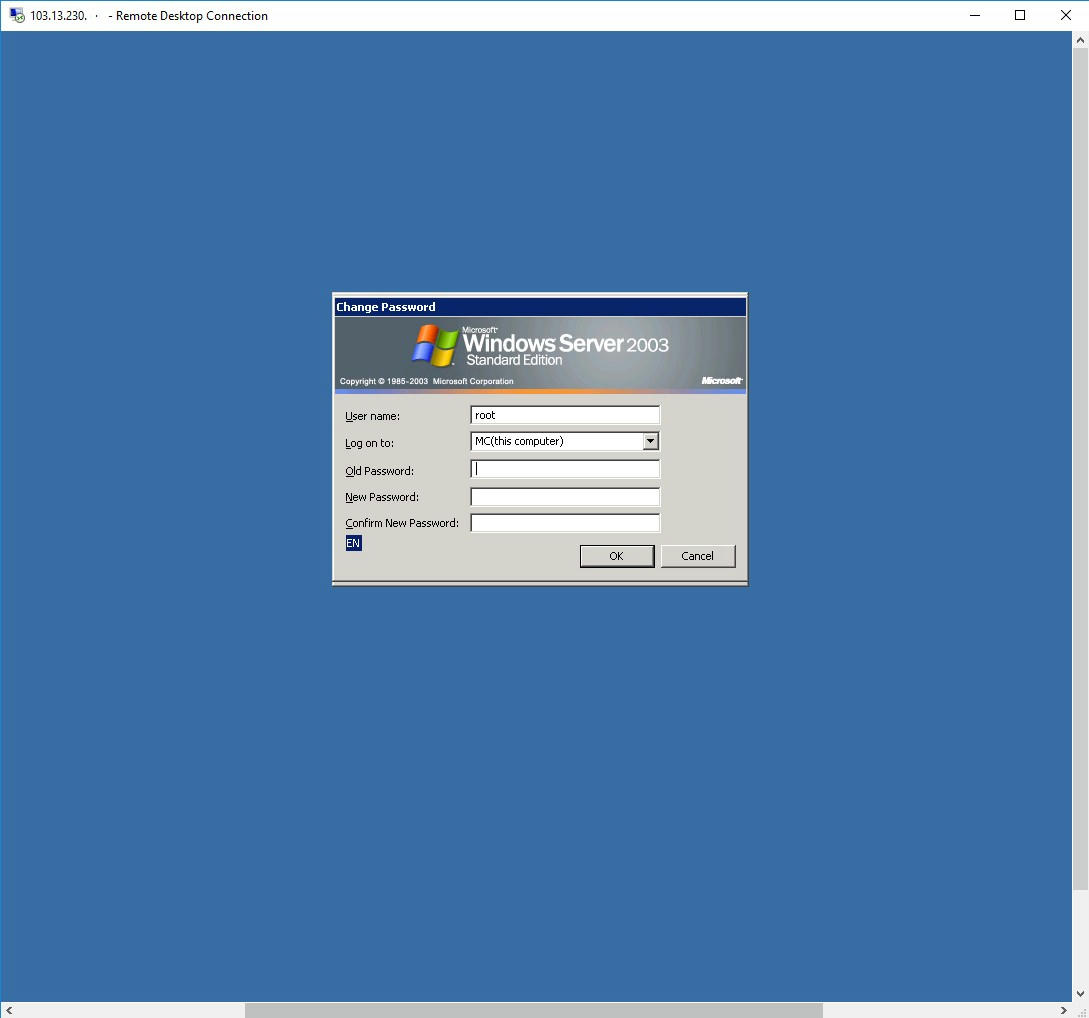Close the Remote Desktop Connection window

(1065, 15)
